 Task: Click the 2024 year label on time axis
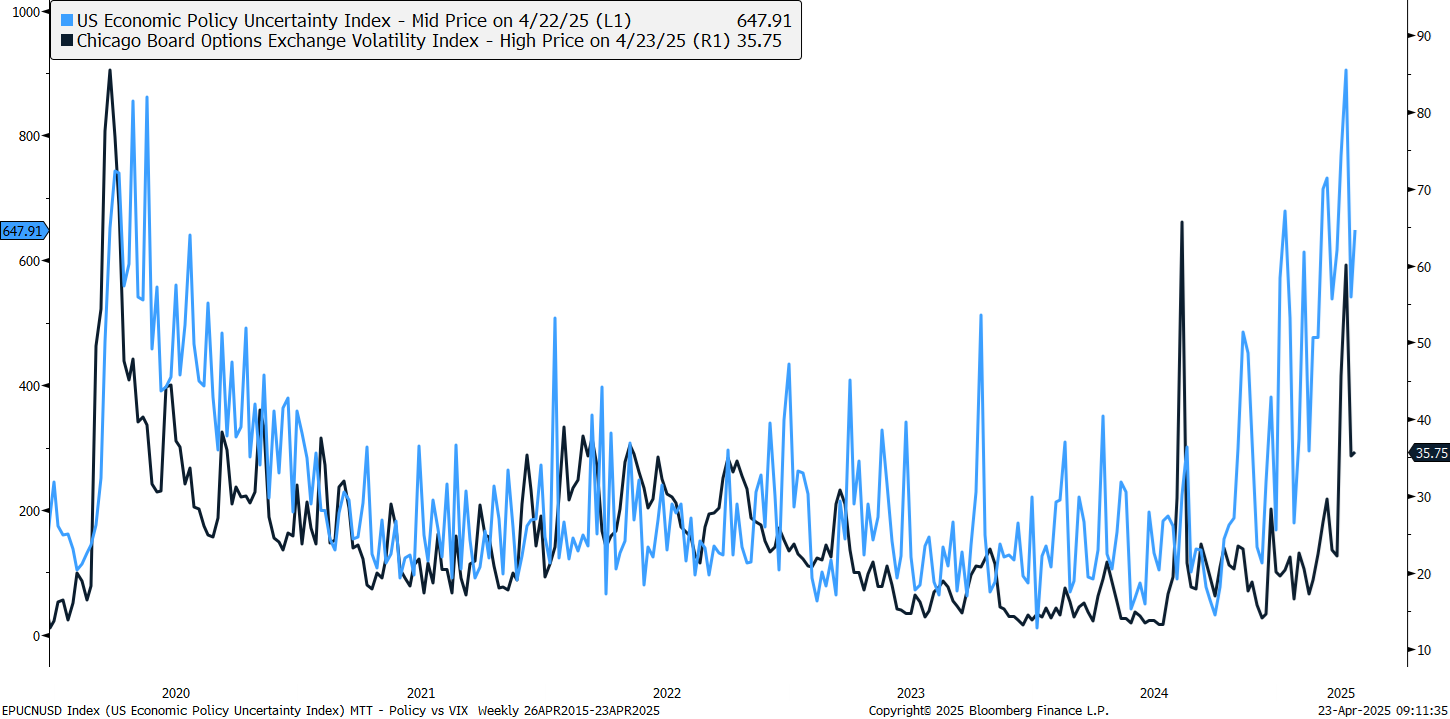[x=1154, y=693]
